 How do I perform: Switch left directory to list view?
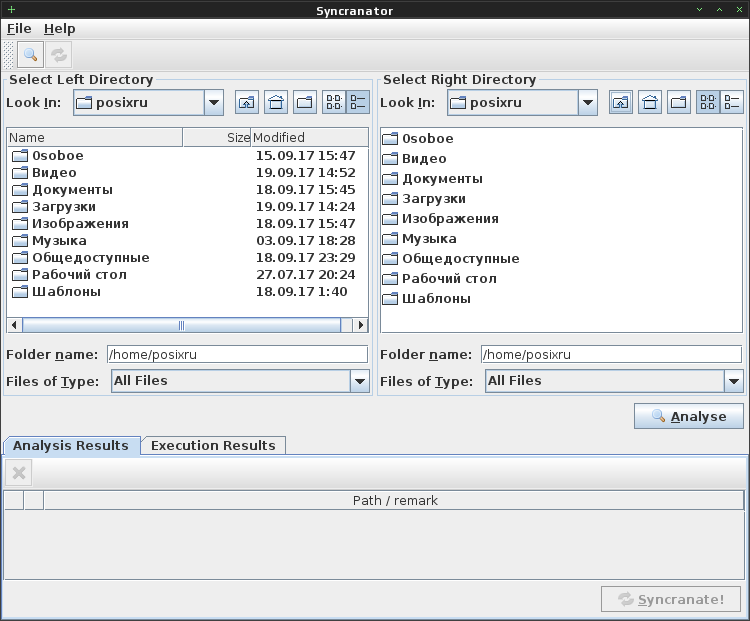[x=334, y=102]
